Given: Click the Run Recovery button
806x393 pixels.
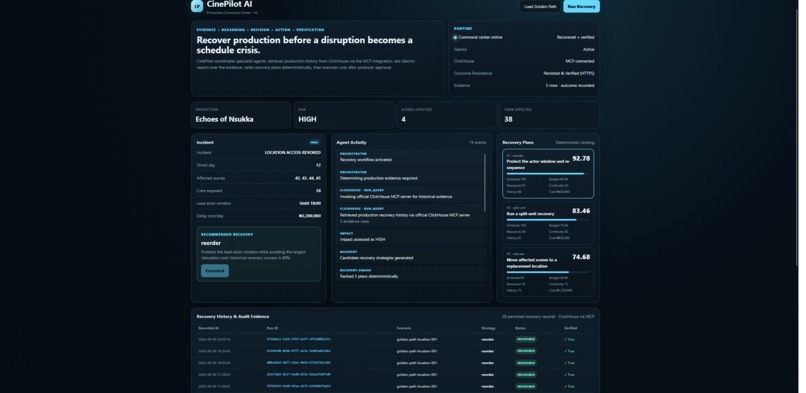Looking at the screenshot, I should pyautogui.click(x=581, y=7).
